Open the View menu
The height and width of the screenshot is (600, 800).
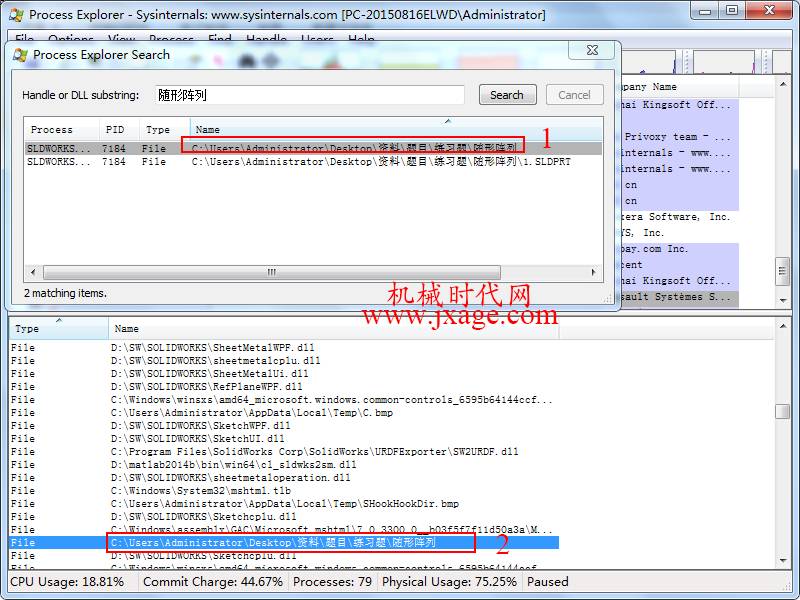point(121,38)
